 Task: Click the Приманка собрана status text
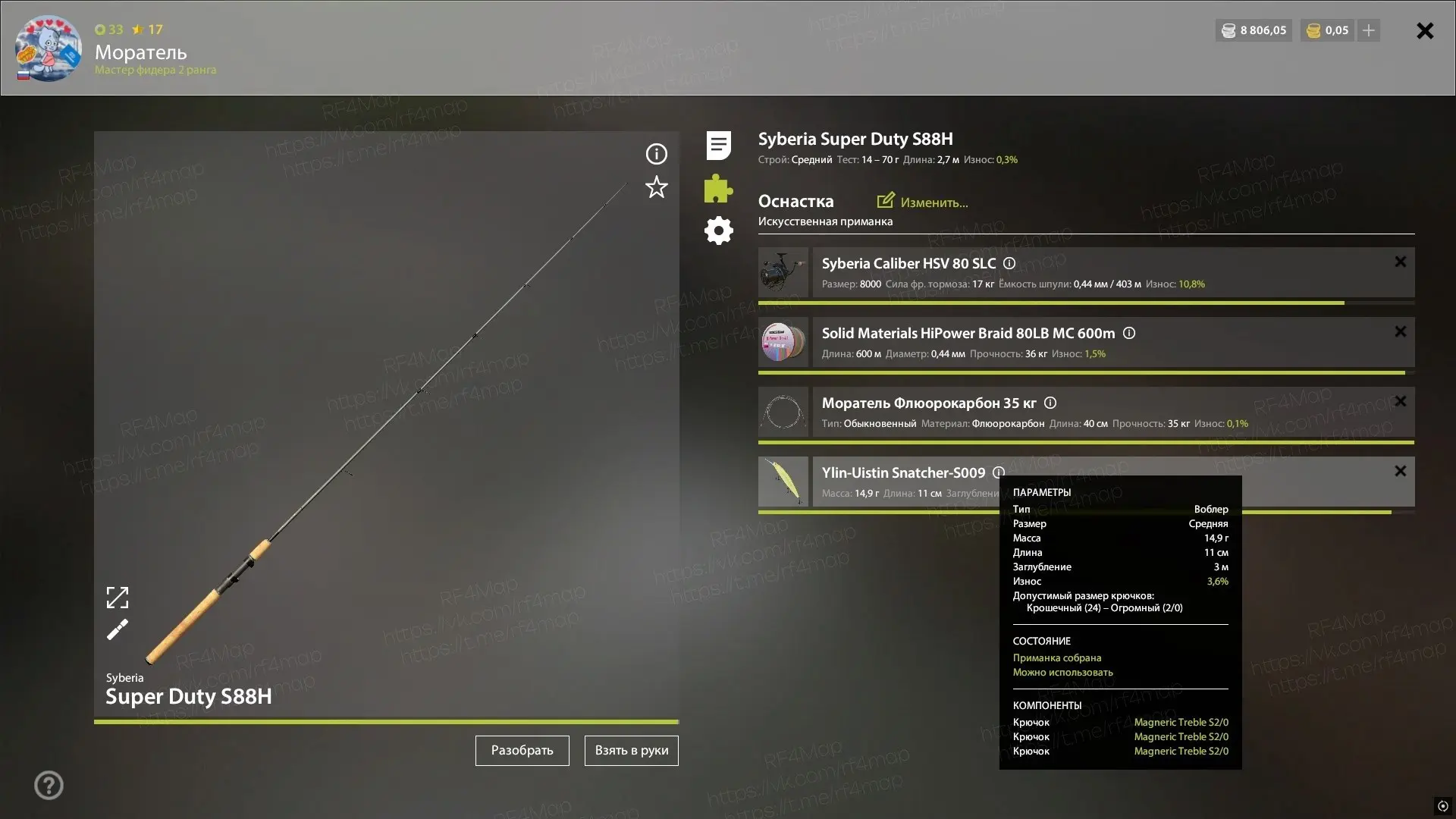click(1057, 657)
